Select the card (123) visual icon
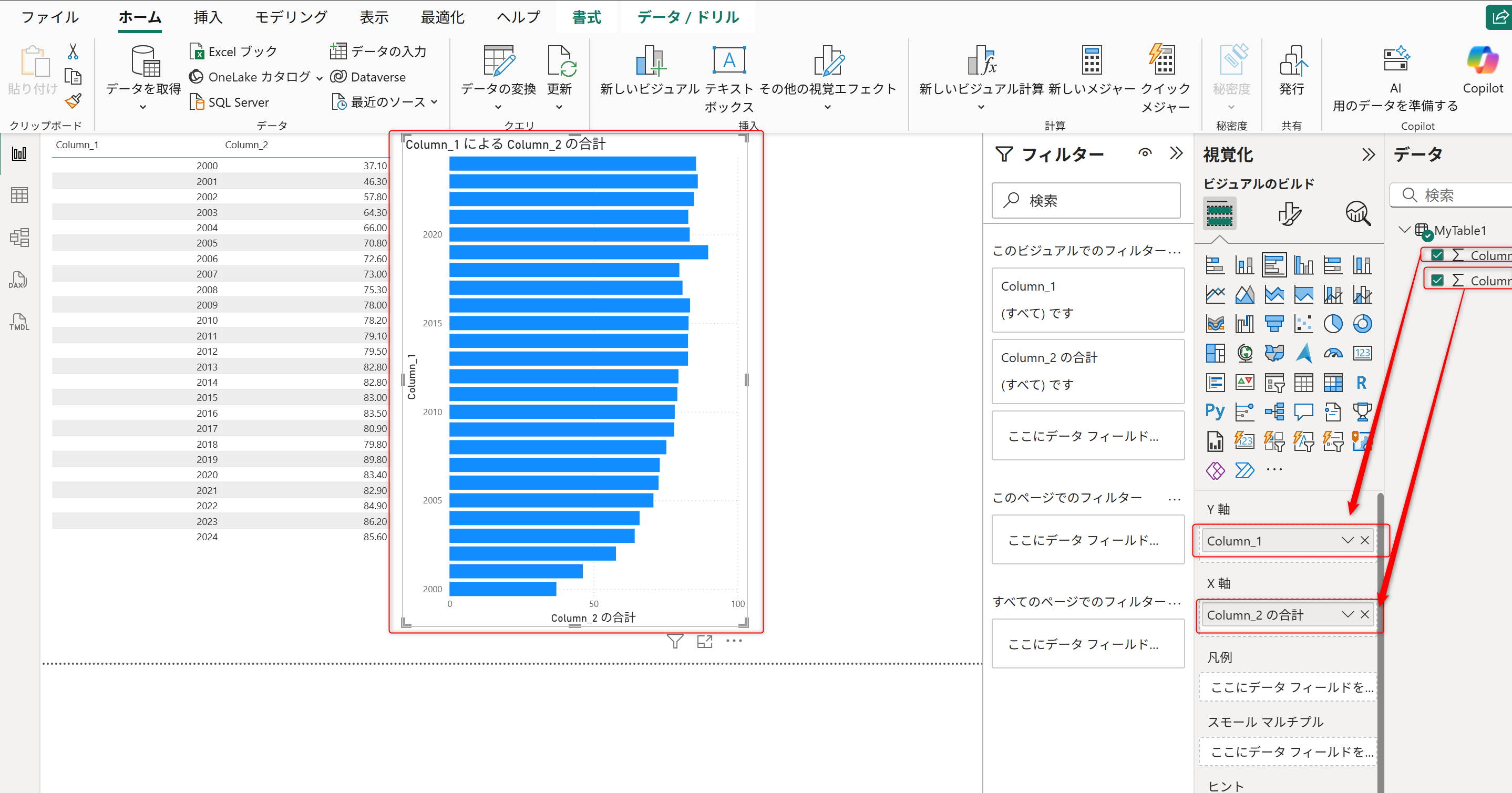The image size is (1512, 793). [1363, 353]
